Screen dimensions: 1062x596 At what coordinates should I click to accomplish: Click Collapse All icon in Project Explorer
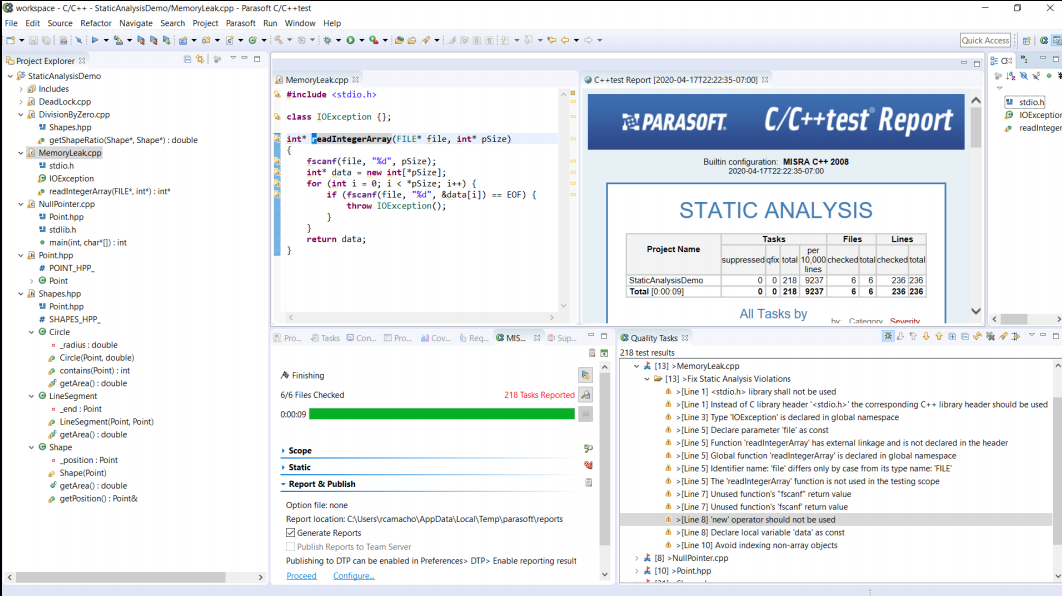(188, 60)
